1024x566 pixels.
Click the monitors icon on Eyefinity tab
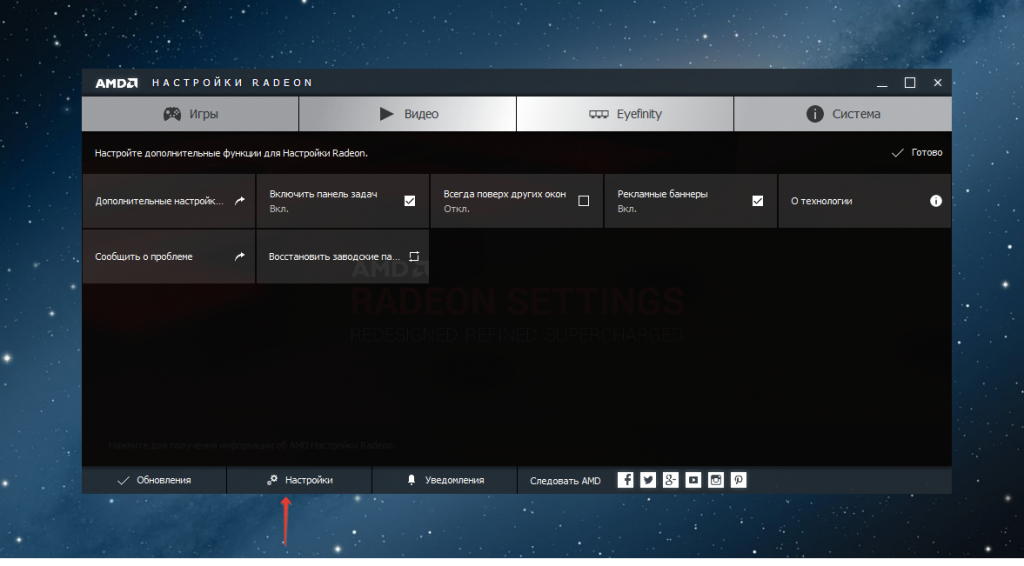[x=599, y=114]
